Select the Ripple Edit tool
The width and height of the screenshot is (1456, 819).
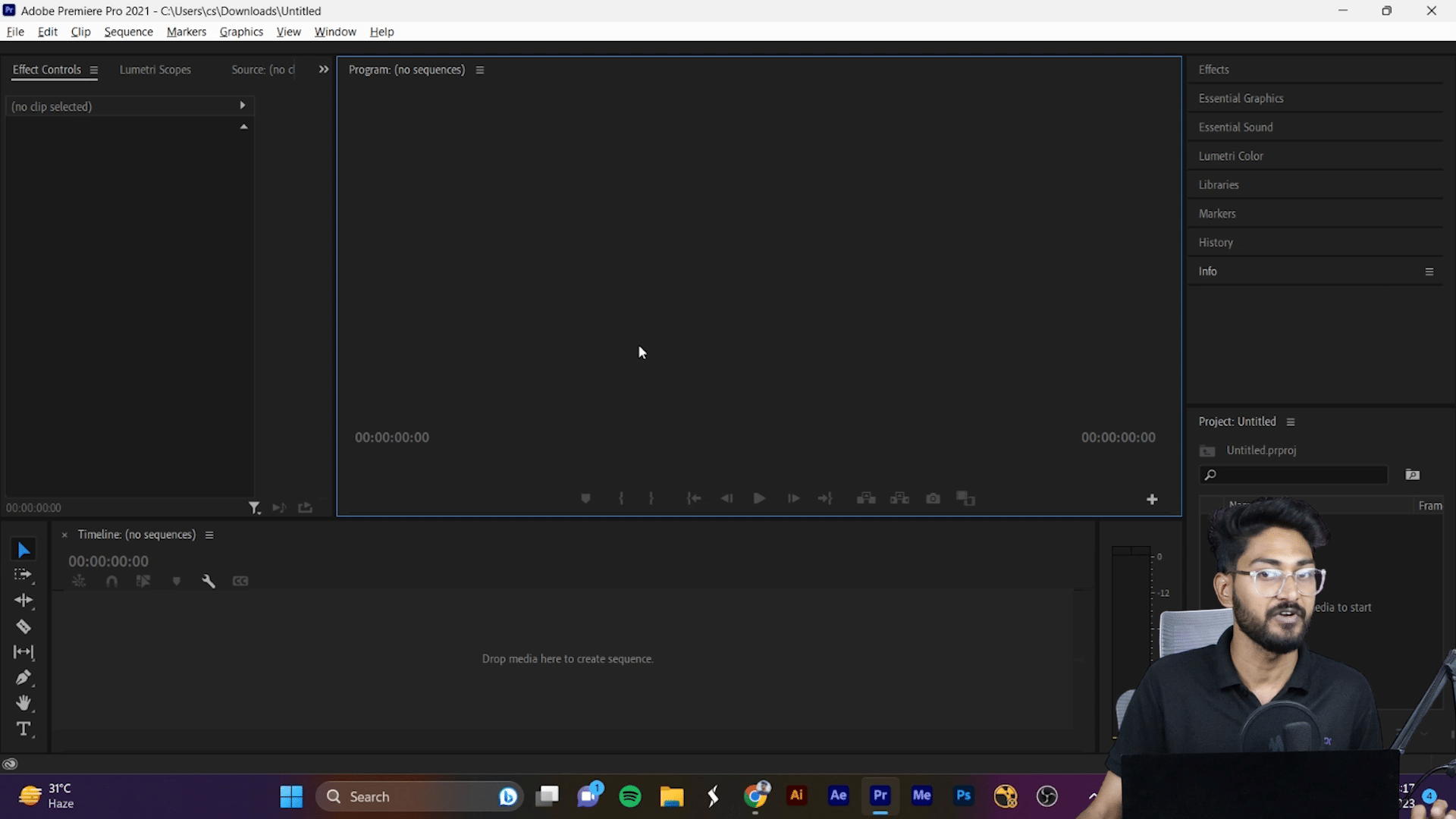point(23,601)
